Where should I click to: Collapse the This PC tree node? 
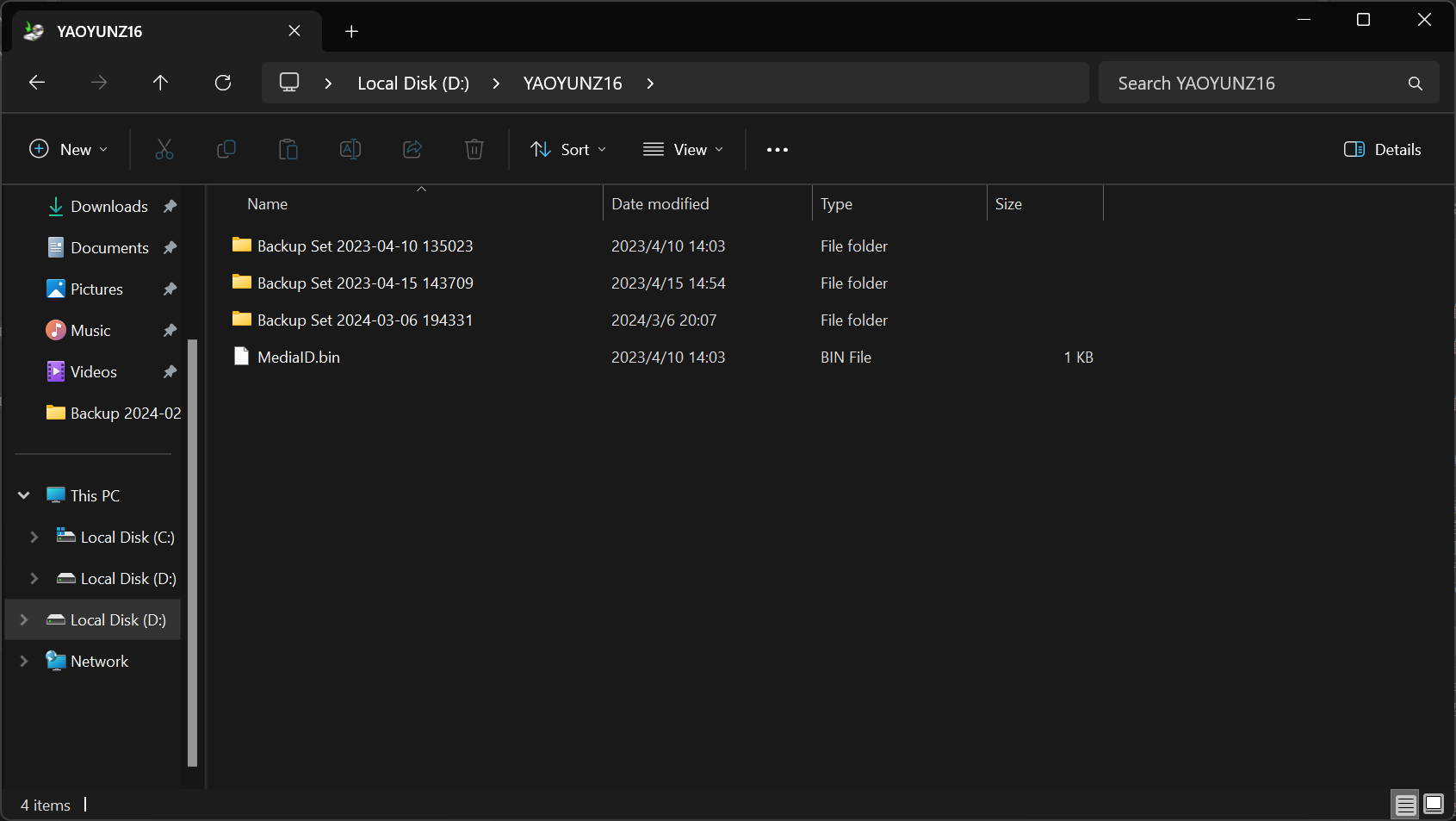(x=24, y=496)
